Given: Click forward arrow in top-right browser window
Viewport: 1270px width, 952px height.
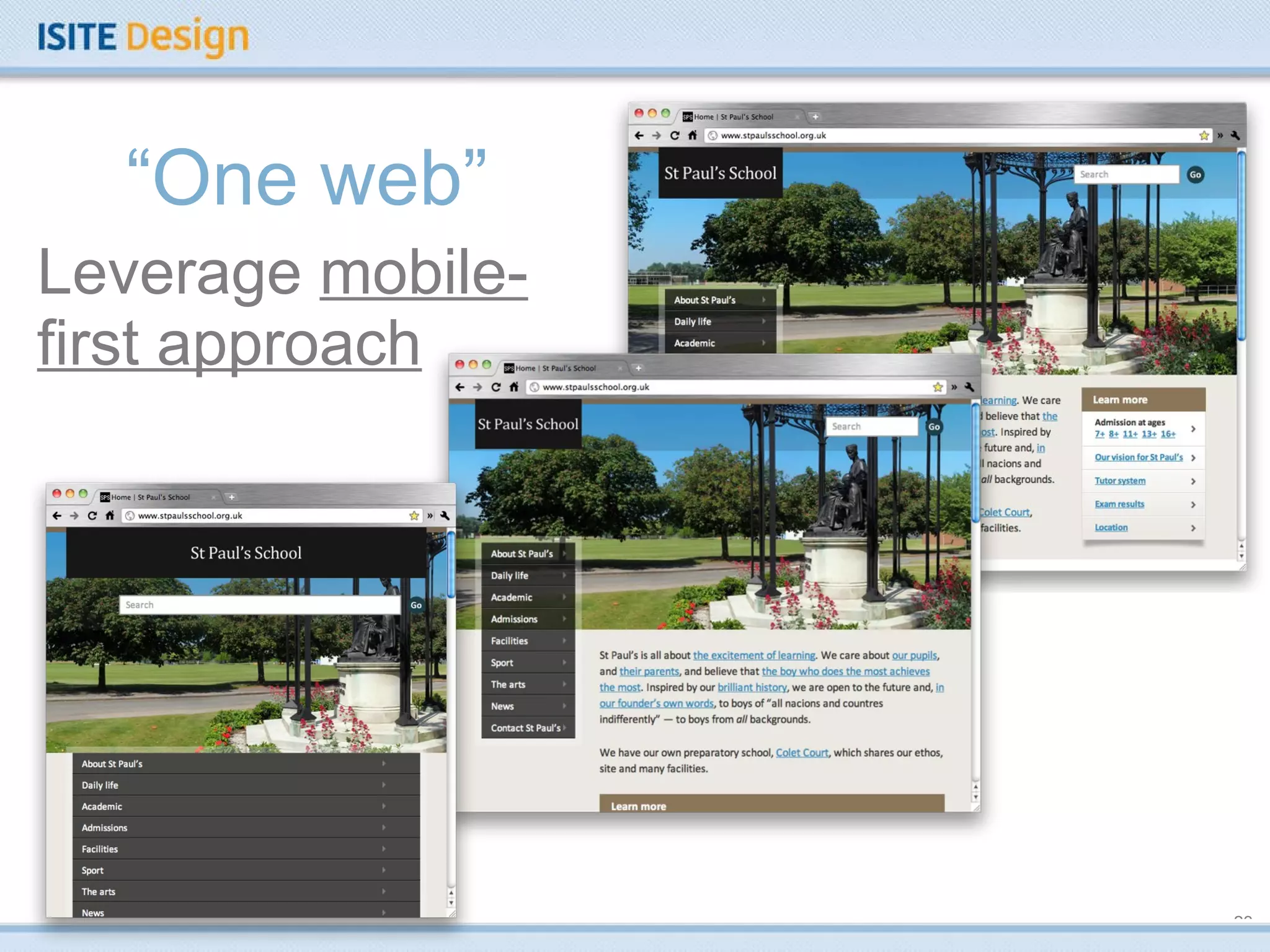Looking at the screenshot, I should [x=657, y=135].
